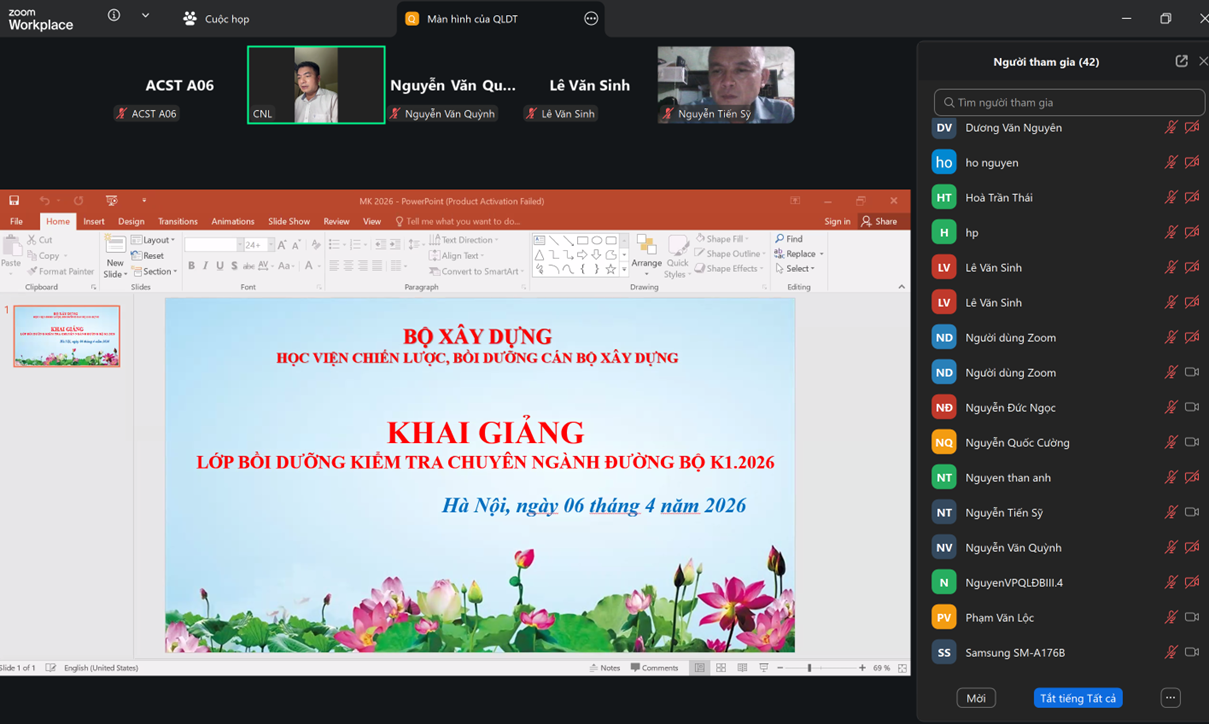Open more options on the QLDT screen tab
Viewport: 1209px width, 724px height.
click(x=591, y=18)
